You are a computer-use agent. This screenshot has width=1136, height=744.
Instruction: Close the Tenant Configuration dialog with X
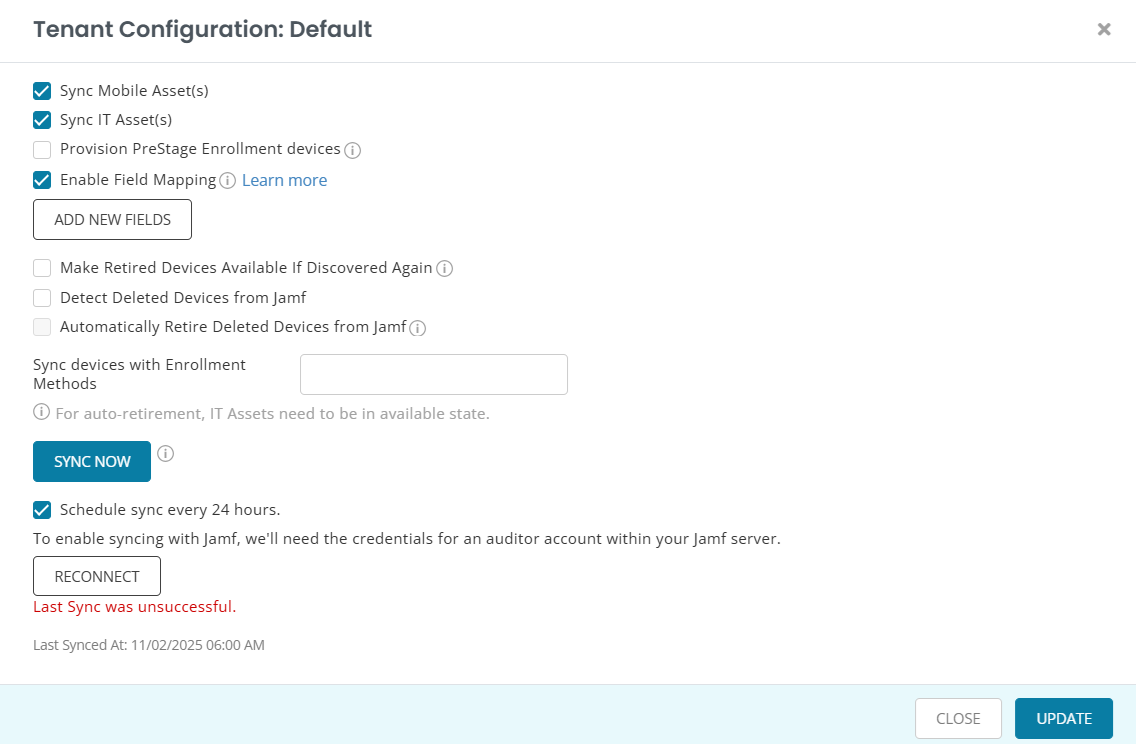point(1104,29)
